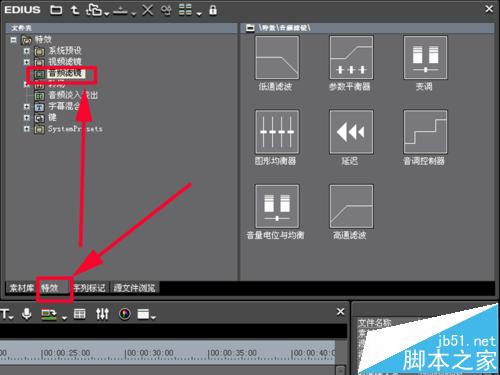Select the 音频淡入淡出 tree item

click(x=73, y=95)
